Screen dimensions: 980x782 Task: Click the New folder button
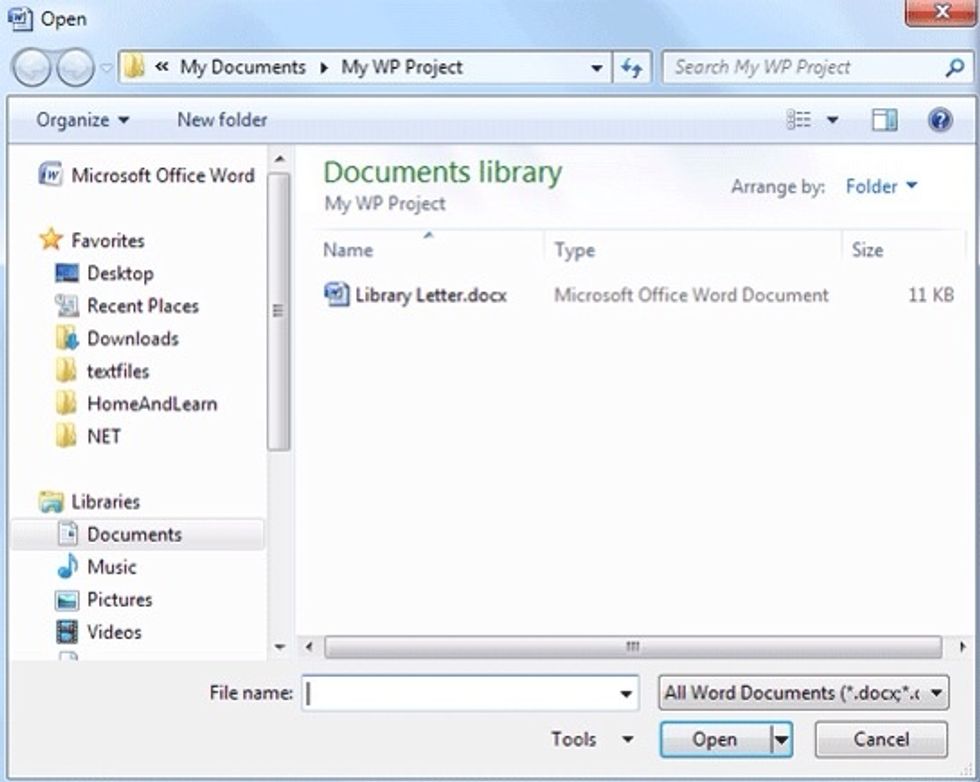(222, 119)
